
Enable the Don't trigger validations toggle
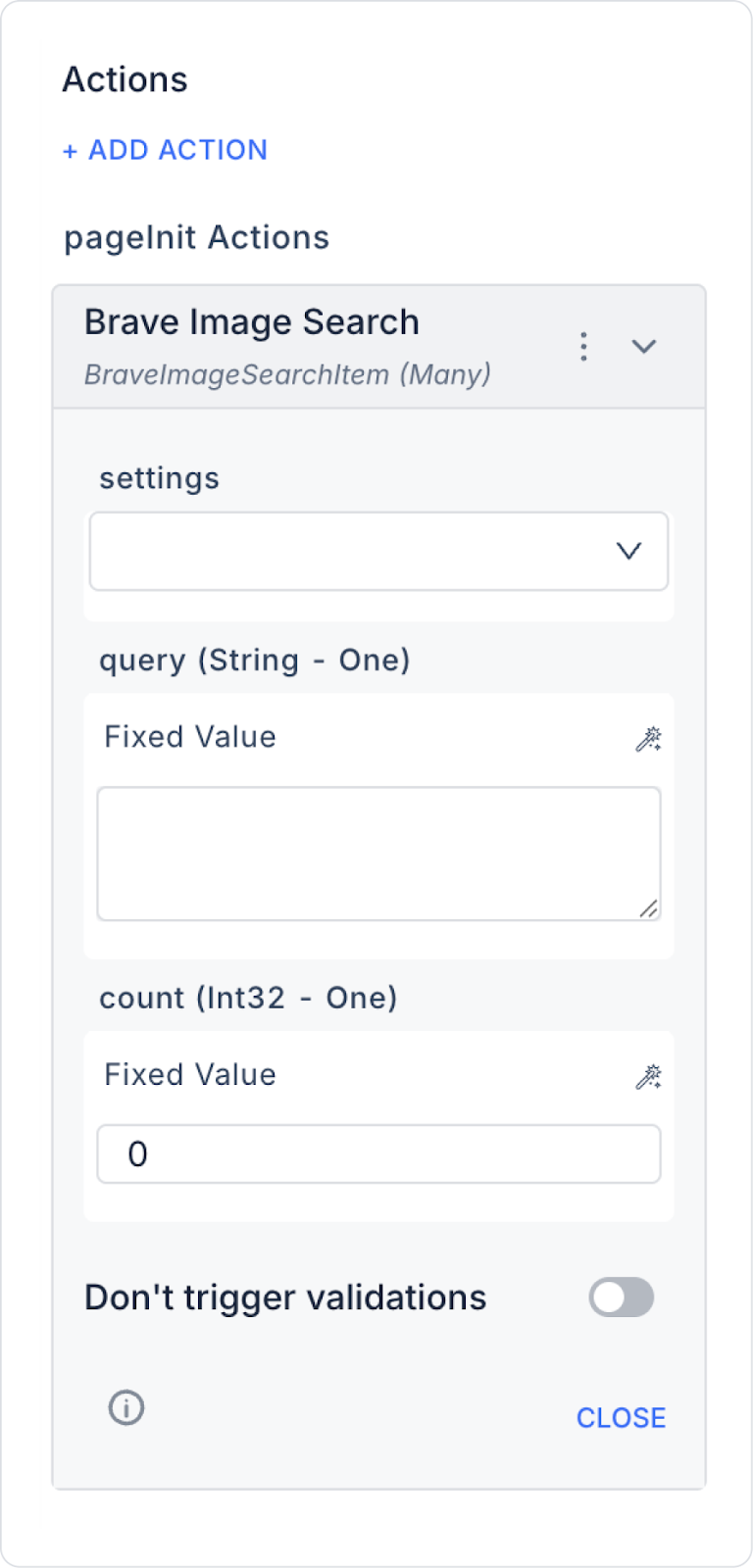click(x=621, y=1298)
